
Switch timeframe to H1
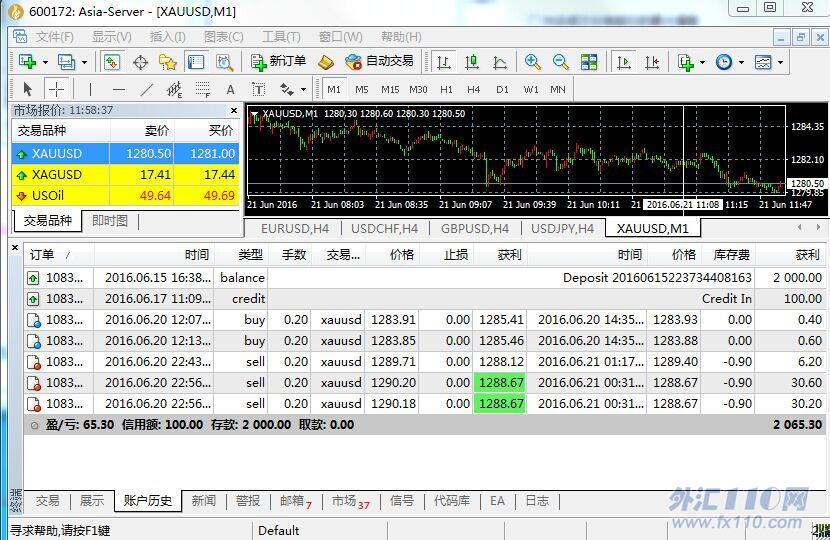point(446,89)
